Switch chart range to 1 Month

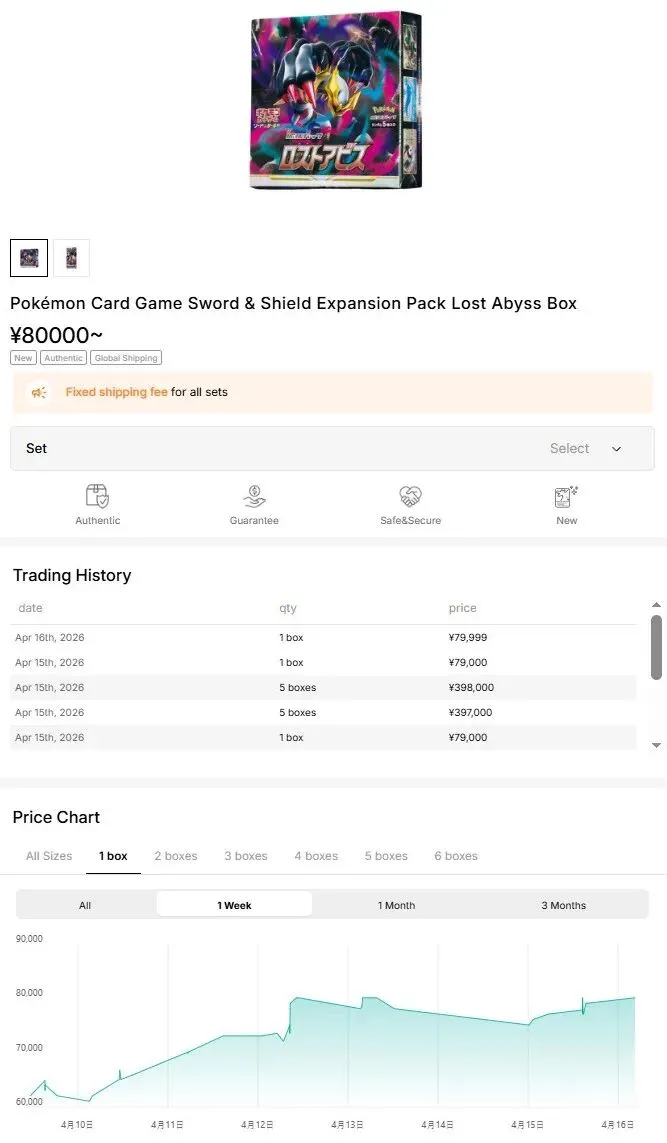click(x=396, y=905)
